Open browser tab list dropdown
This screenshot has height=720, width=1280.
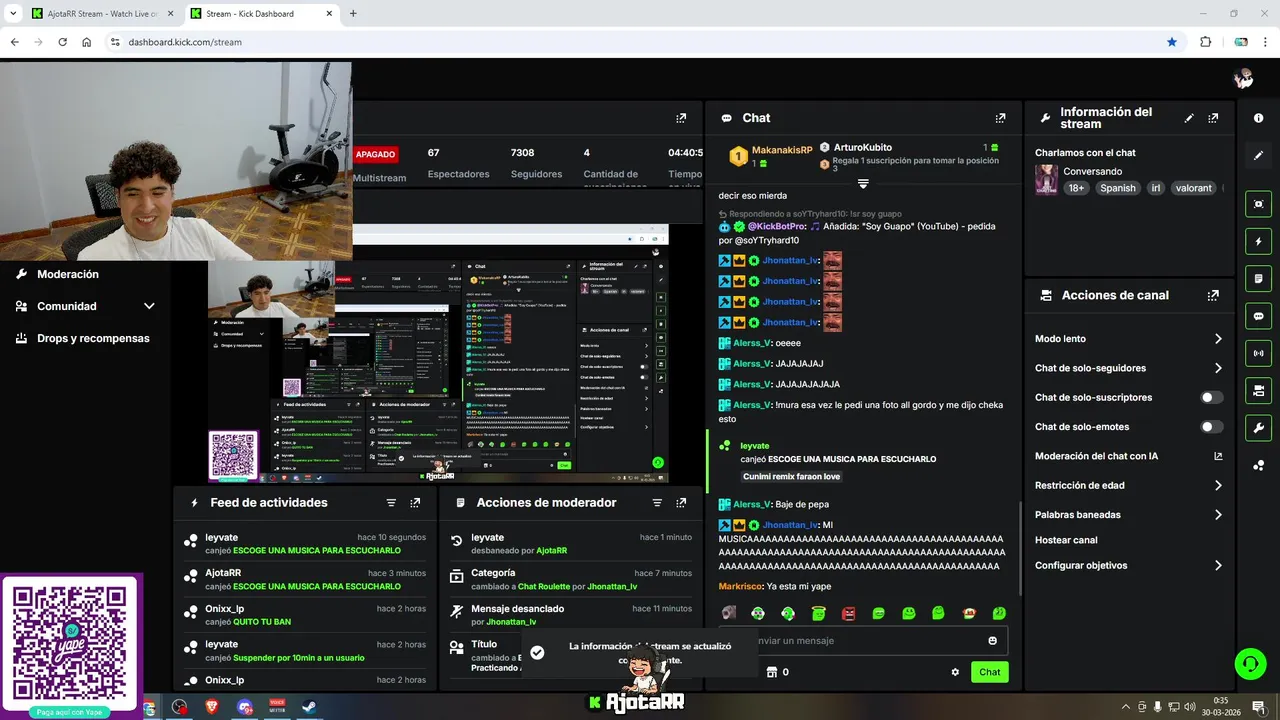(x=13, y=14)
